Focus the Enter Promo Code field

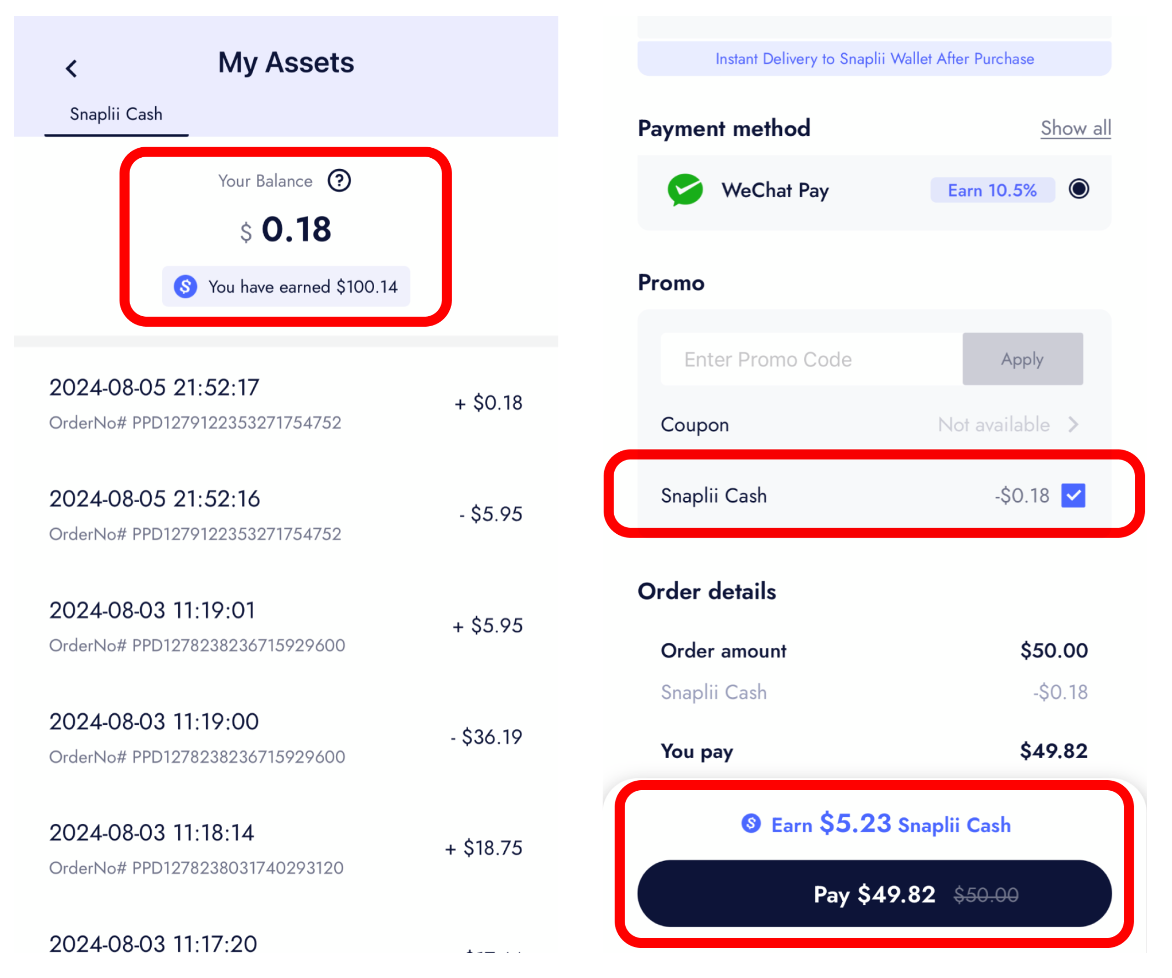(811, 359)
